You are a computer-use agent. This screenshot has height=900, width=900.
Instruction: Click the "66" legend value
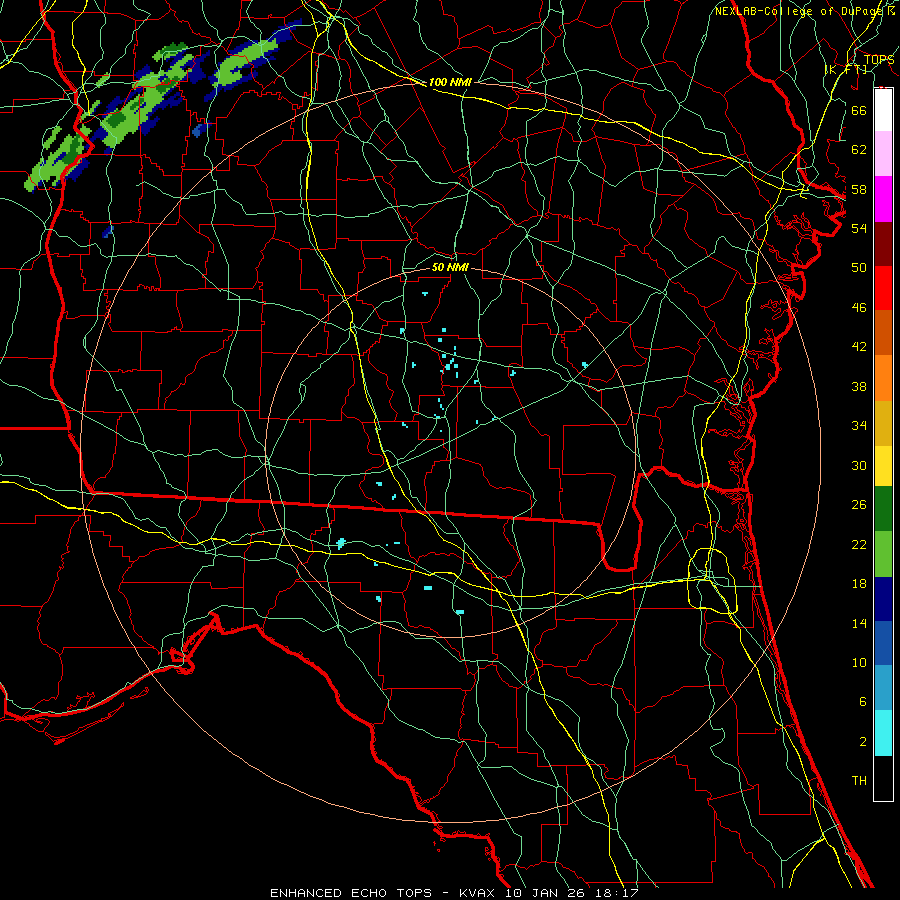[859, 110]
